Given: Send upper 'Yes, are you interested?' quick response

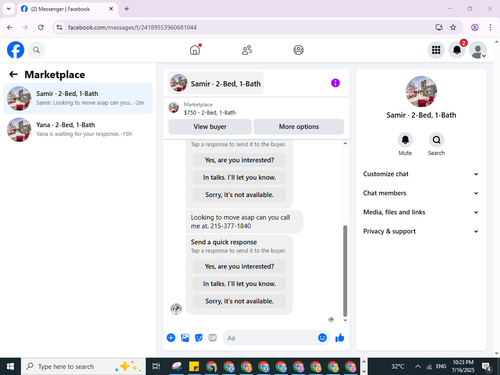Looking at the screenshot, I should point(239,160).
